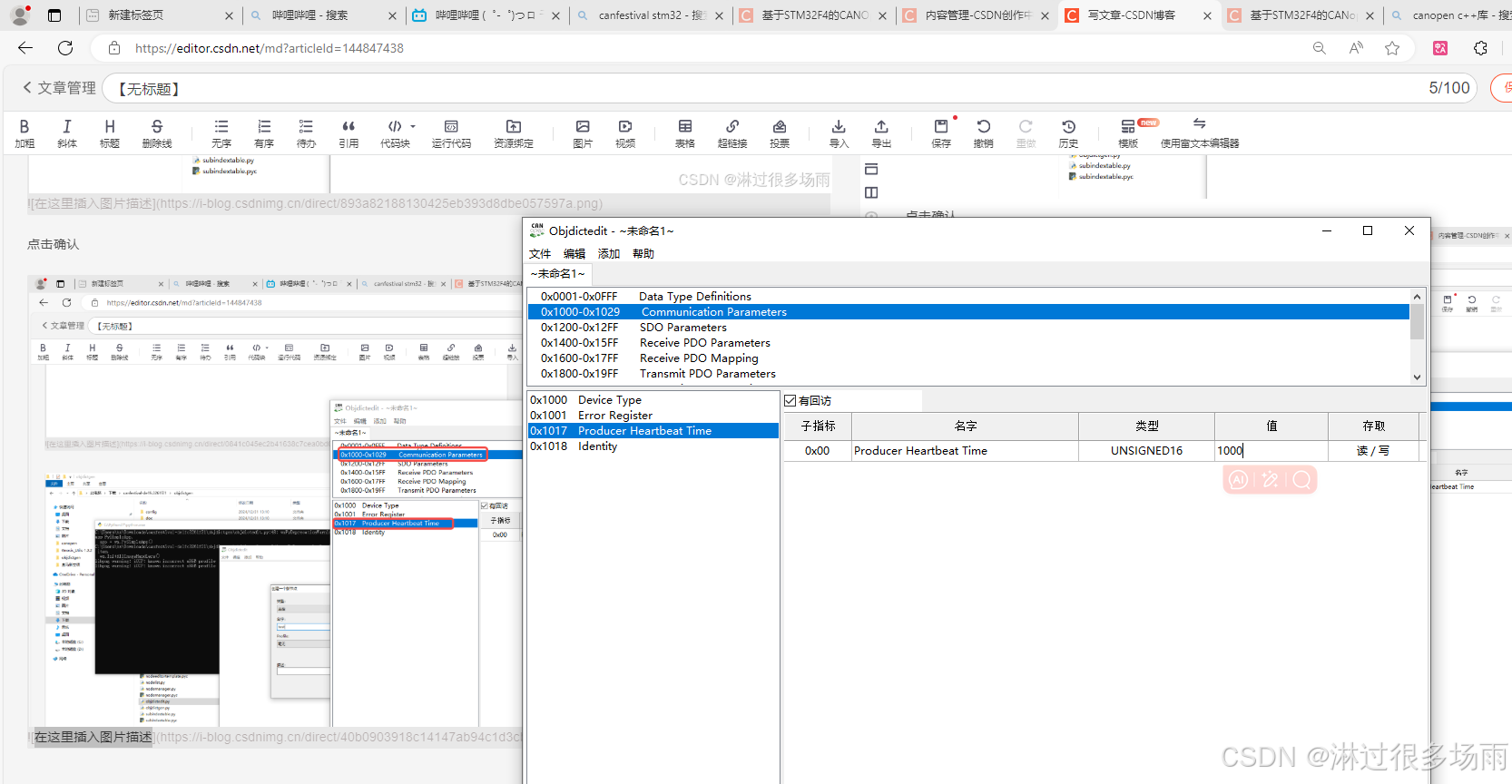Screen dimensions: 1512x784
Task: Click the browser address bar URL
Action: (270, 48)
